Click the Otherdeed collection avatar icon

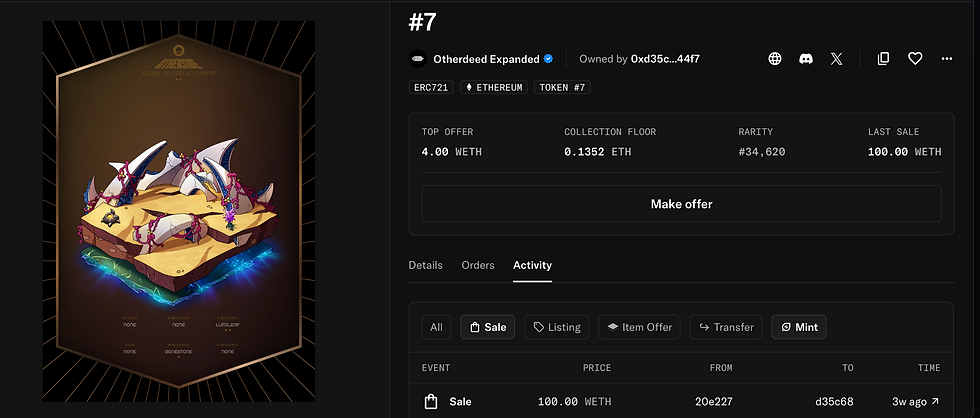[x=418, y=59]
